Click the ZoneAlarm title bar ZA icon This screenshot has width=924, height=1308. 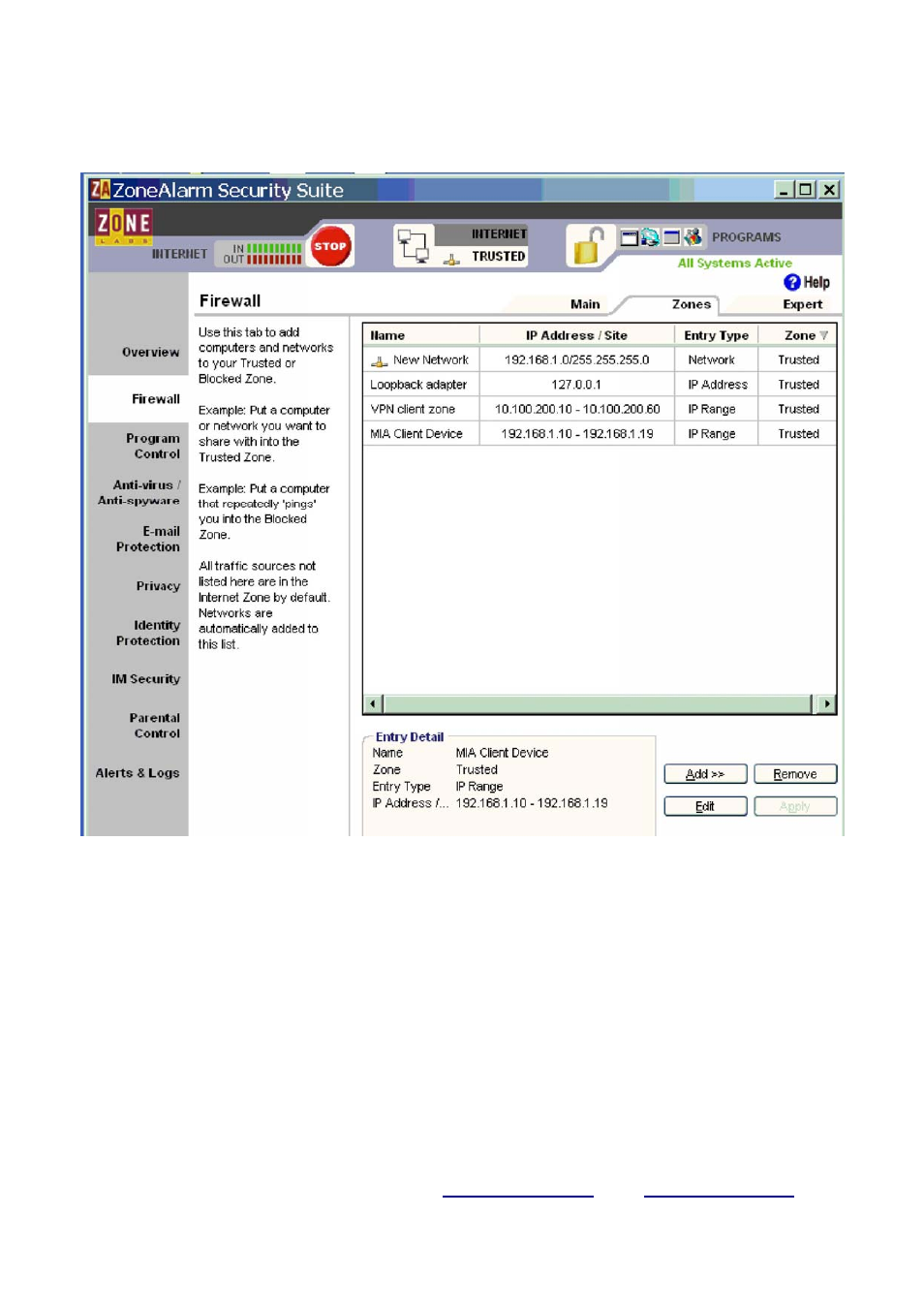pyautogui.click(x=100, y=189)
